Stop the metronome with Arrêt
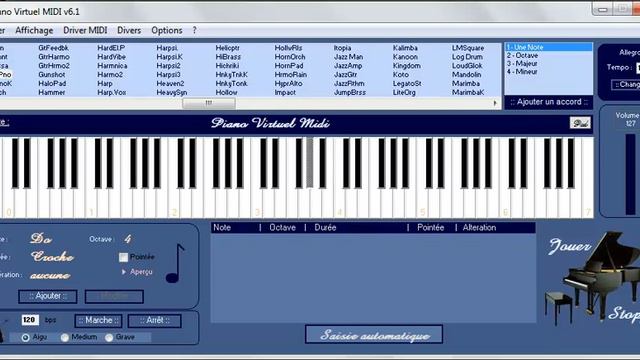640x360 pixels. (154, 321)
